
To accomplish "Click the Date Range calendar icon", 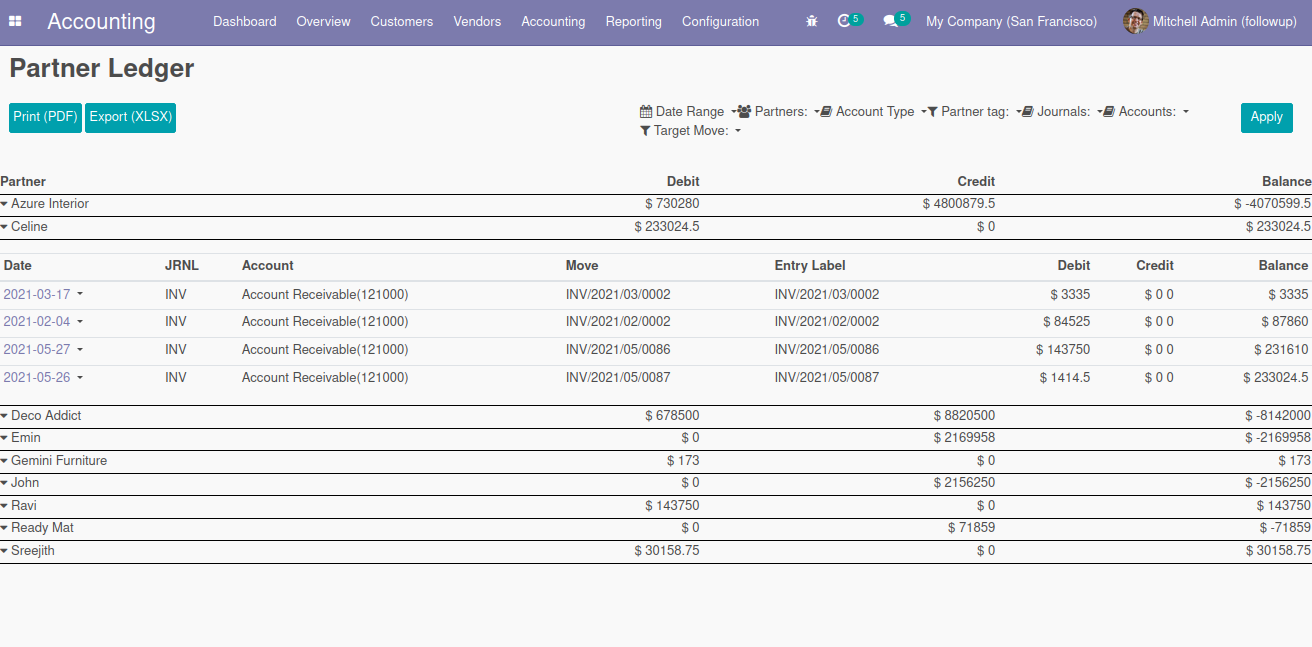I will pyautogui.click(x=646, y=112).
